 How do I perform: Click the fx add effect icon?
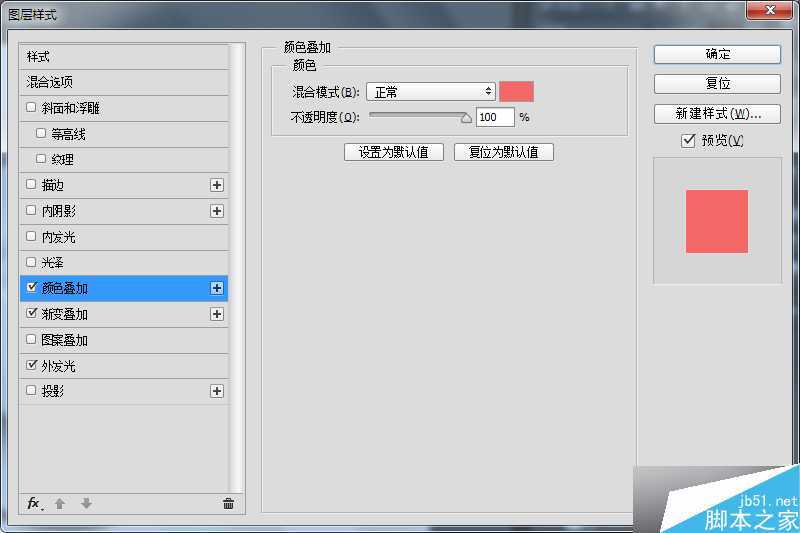tap(33, 503)
